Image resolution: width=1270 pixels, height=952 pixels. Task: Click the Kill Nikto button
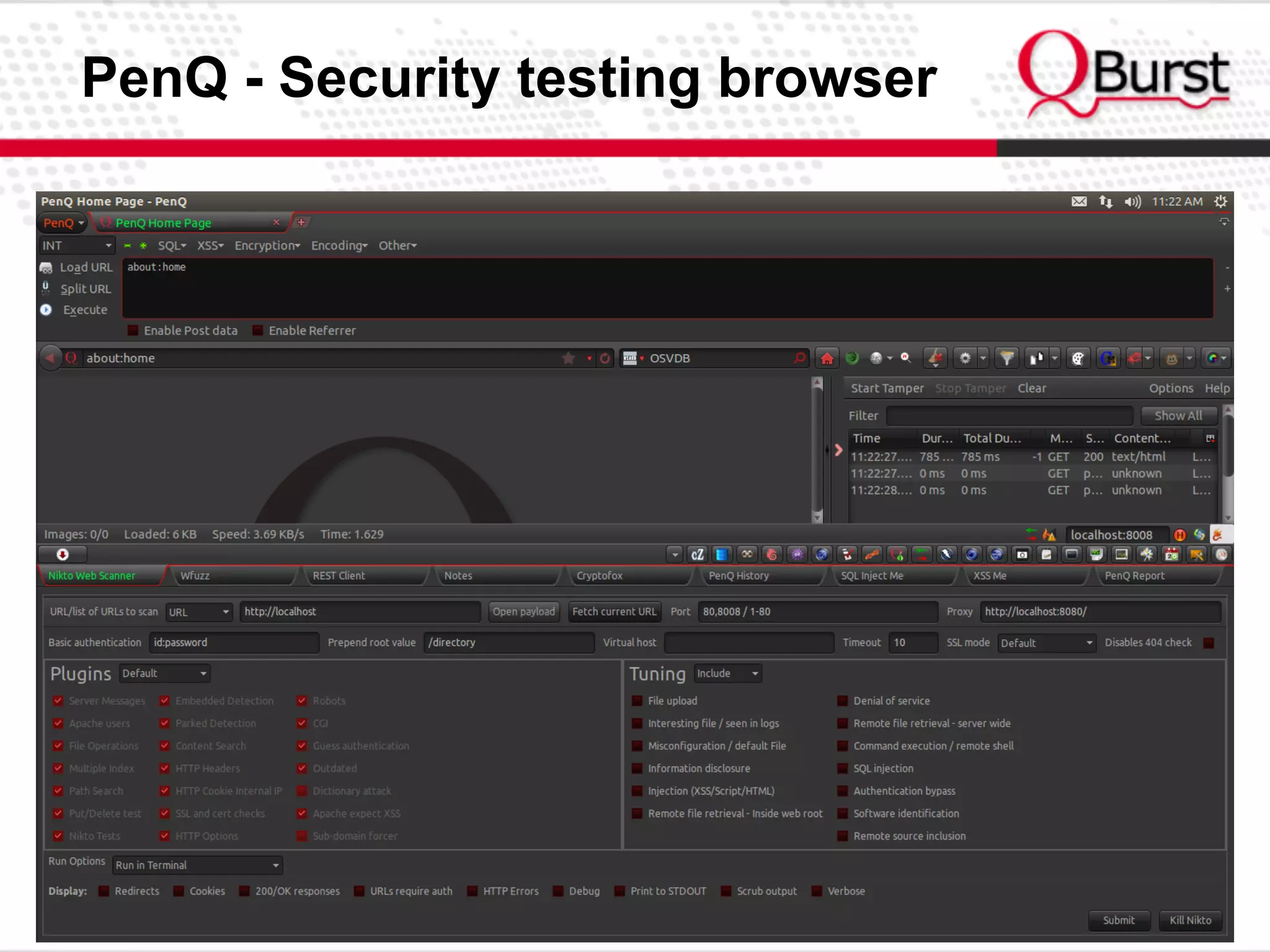pos(1191,920)
